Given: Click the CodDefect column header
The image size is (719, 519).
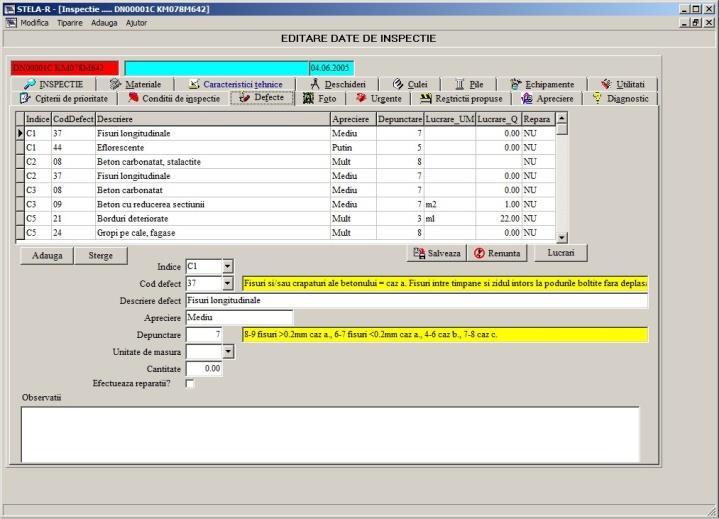Looking at the screenshot, I should [x=73, y=119].
